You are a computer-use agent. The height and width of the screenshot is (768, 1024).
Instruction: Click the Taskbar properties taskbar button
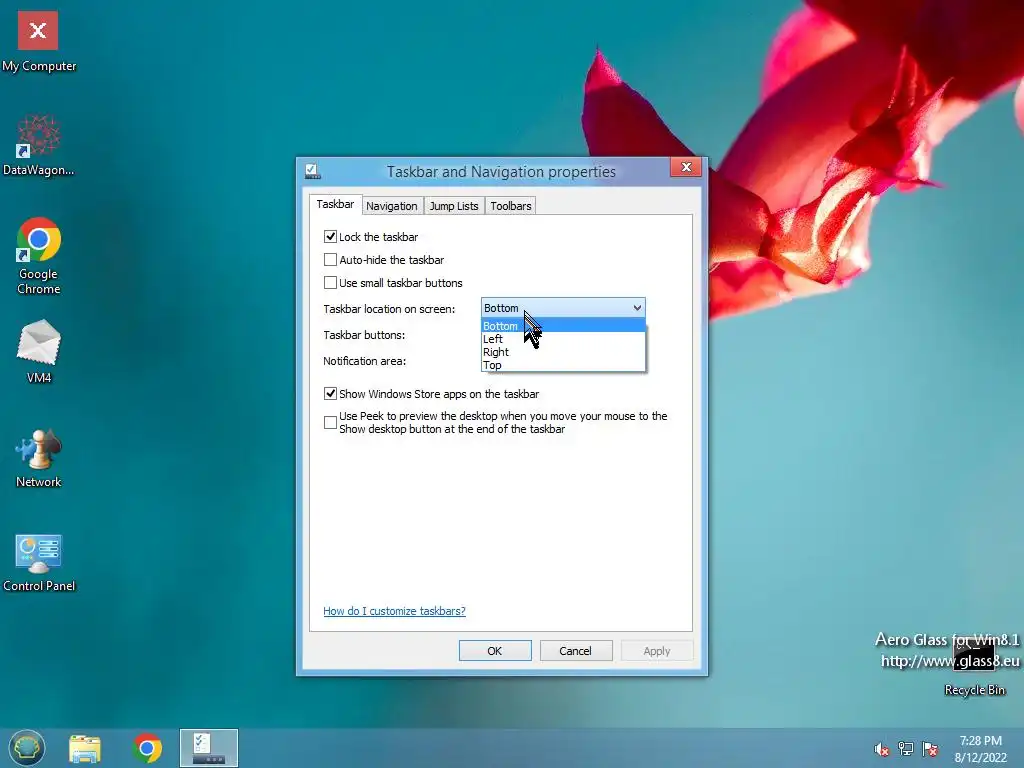[209, 748]
